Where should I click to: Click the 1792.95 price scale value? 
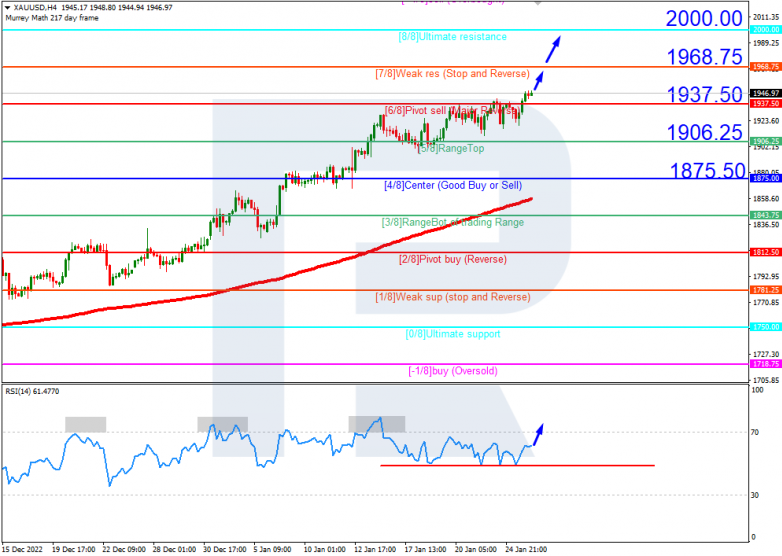(x=767, y=277)
